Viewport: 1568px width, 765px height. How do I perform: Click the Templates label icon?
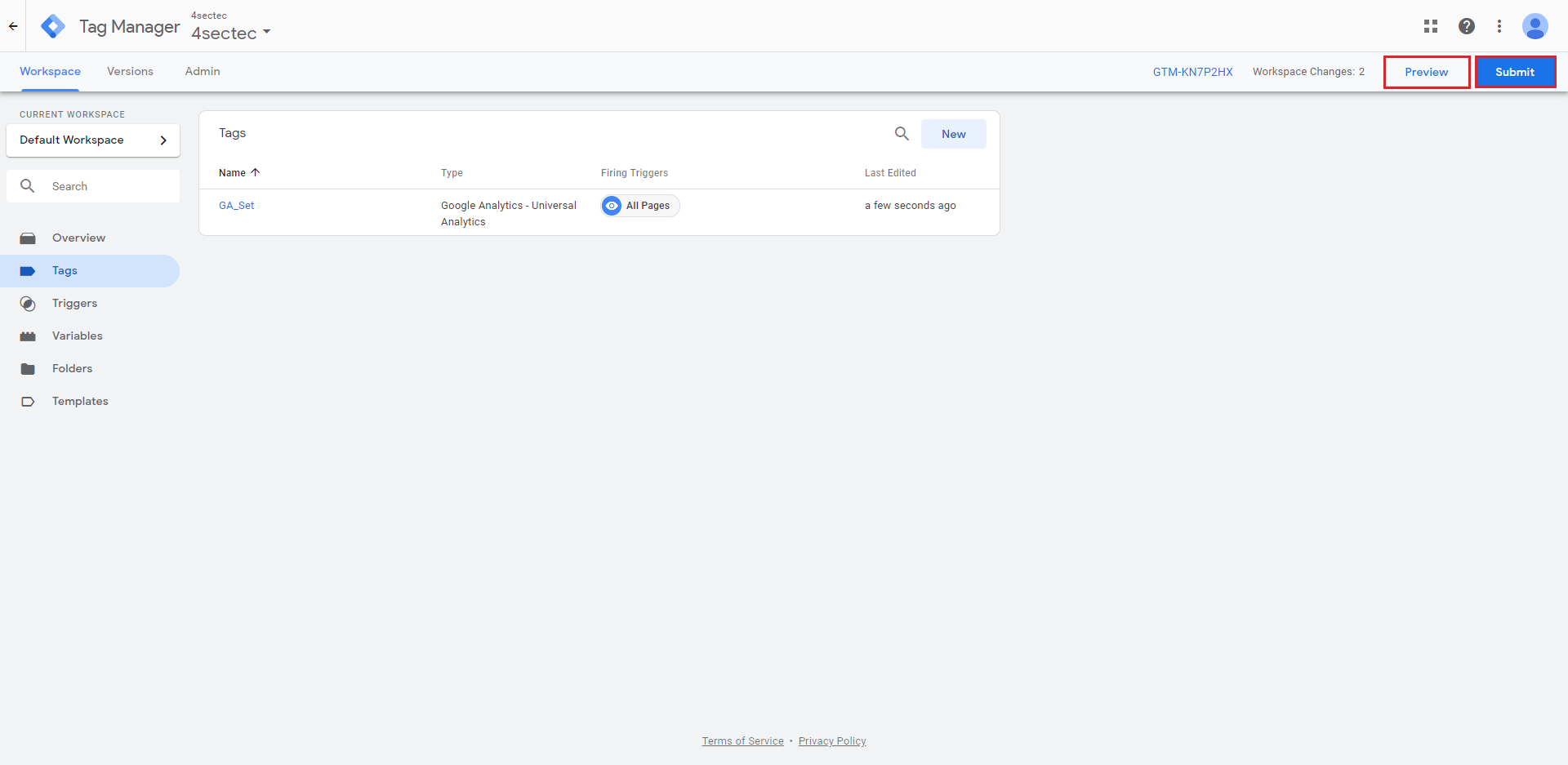(28, 402)
